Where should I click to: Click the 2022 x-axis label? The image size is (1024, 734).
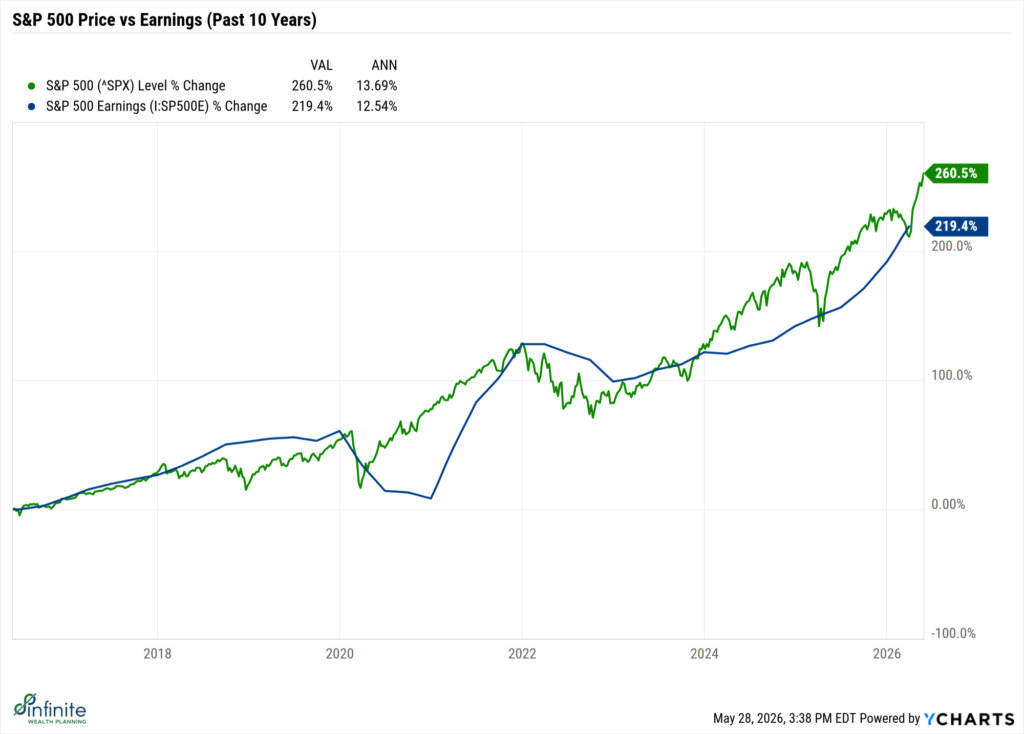pos(522,654)
